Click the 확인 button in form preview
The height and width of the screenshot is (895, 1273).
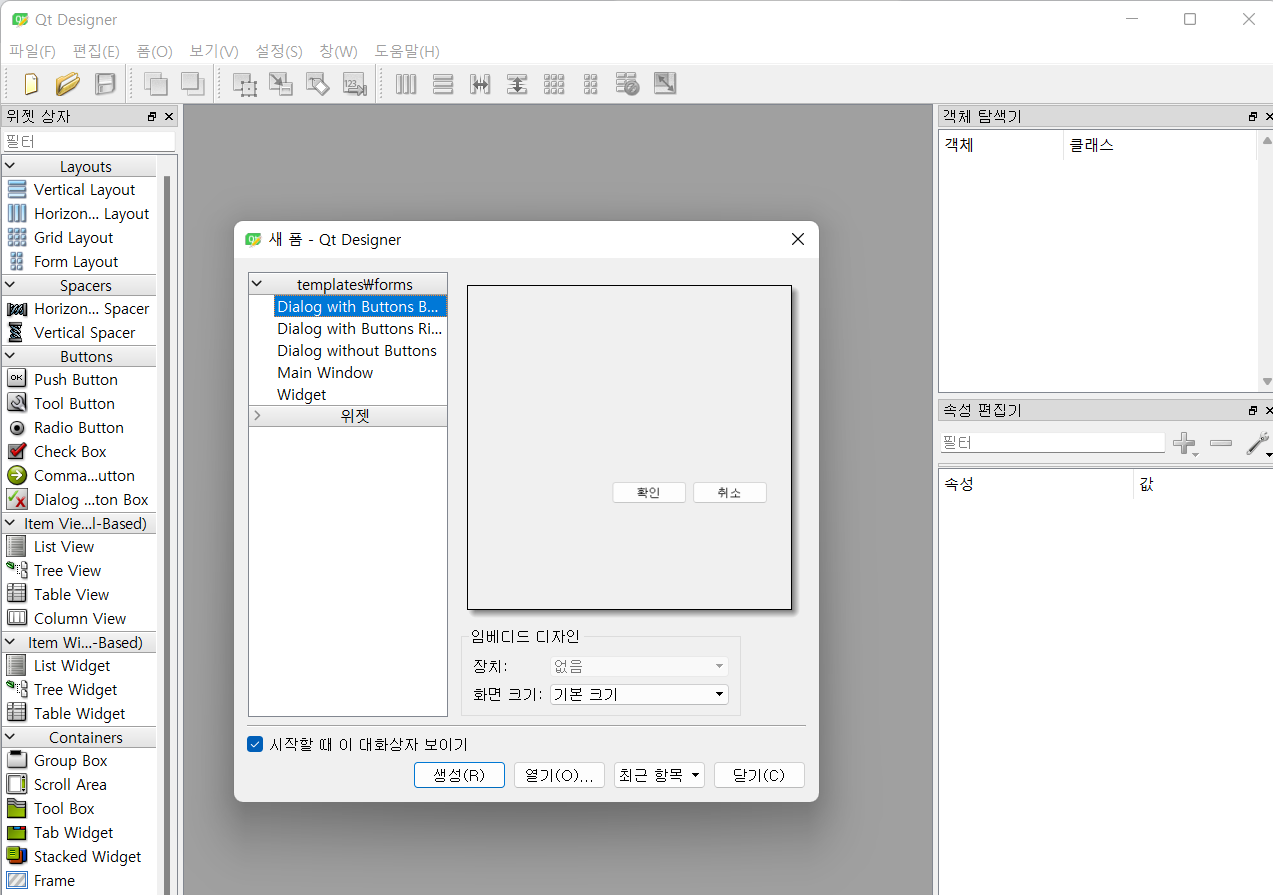point(649,492)
